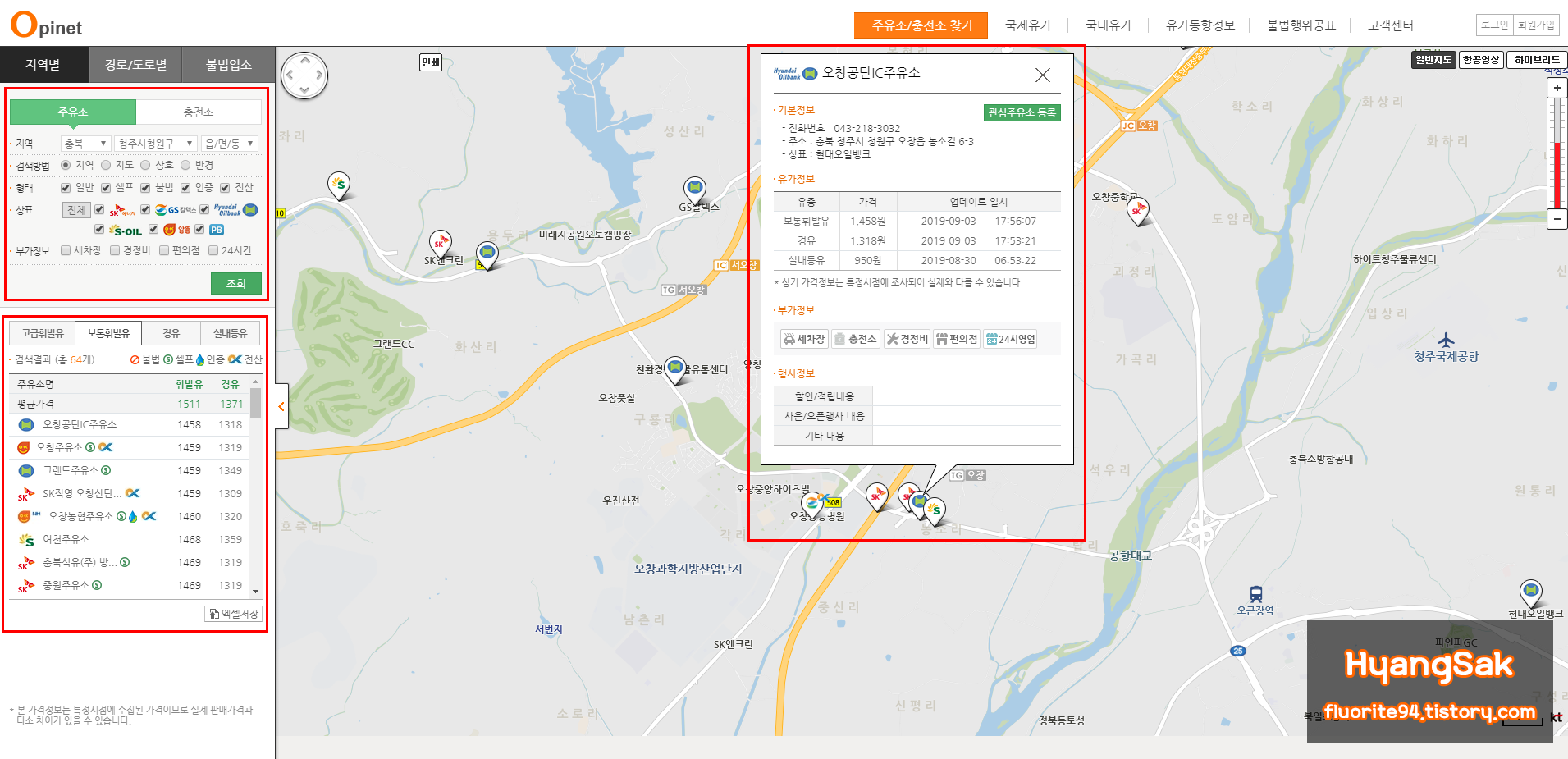This screenshot has width=1568, height=759.
Task: Click the results list scrollbar thumb
Action: click(x=255, y=403)
